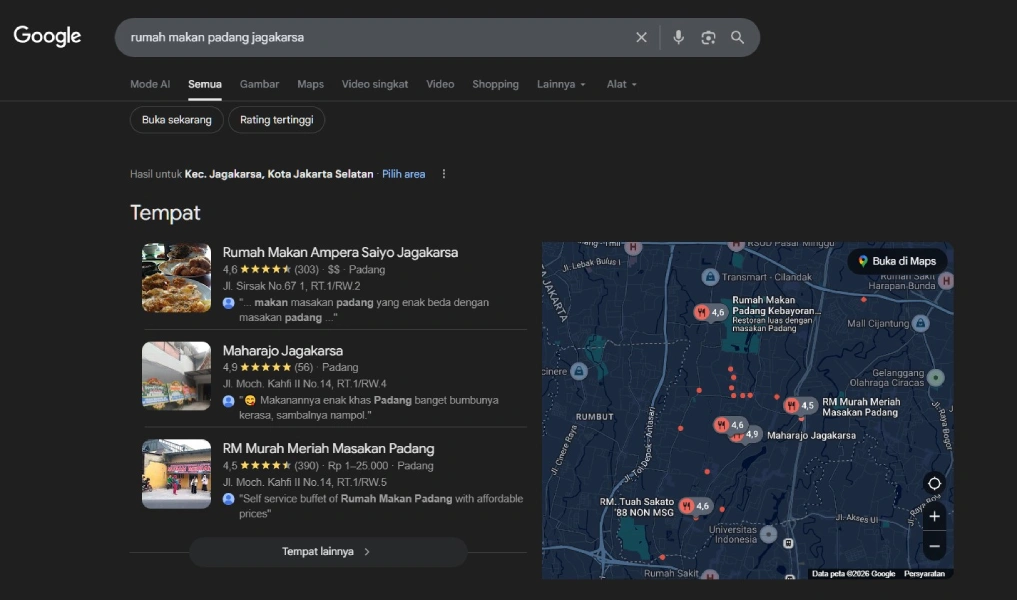Click the Buka di Maps button
Viewport: 1017px width, 600px height.
coord(898,261)
